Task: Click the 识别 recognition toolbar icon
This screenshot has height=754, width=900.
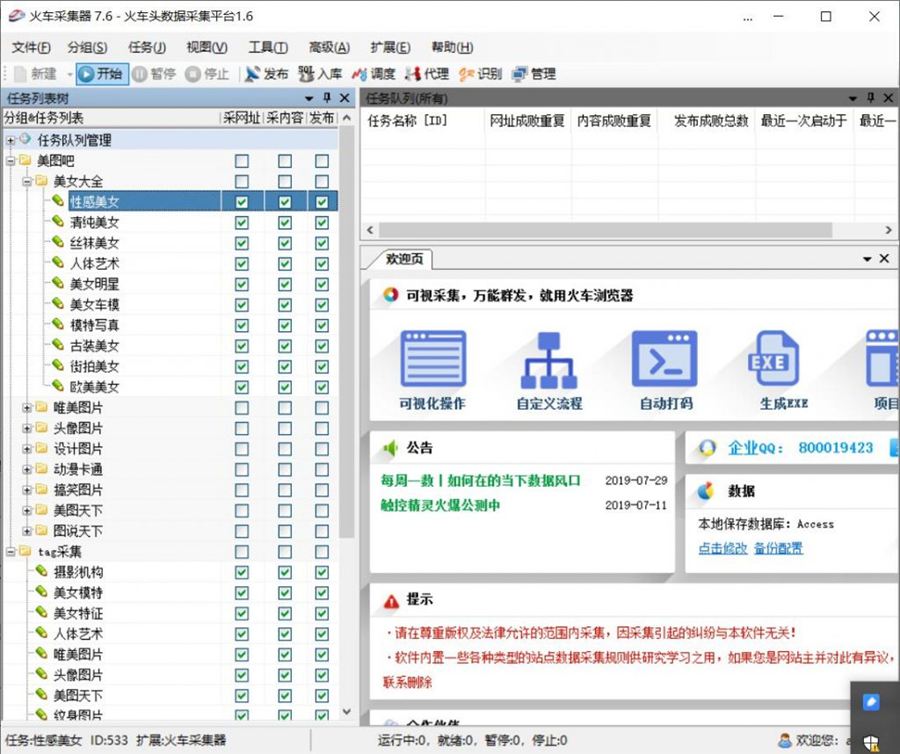Action: [x=480, y=74]
